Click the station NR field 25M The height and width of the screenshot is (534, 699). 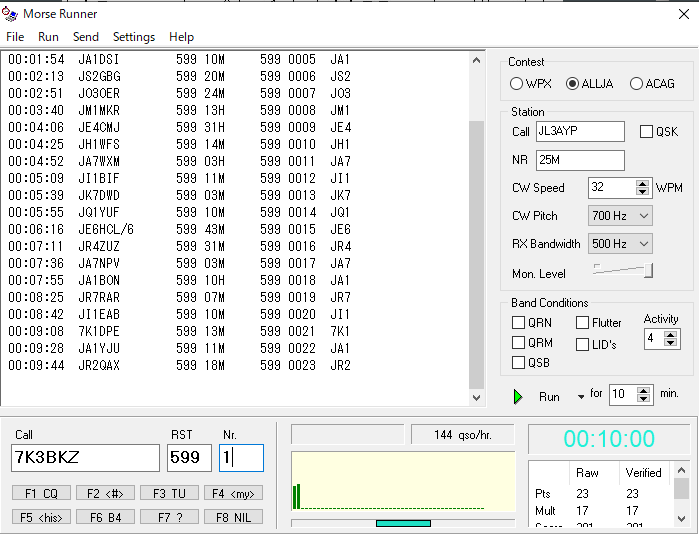pyautogui.click(x=580, y=160)
